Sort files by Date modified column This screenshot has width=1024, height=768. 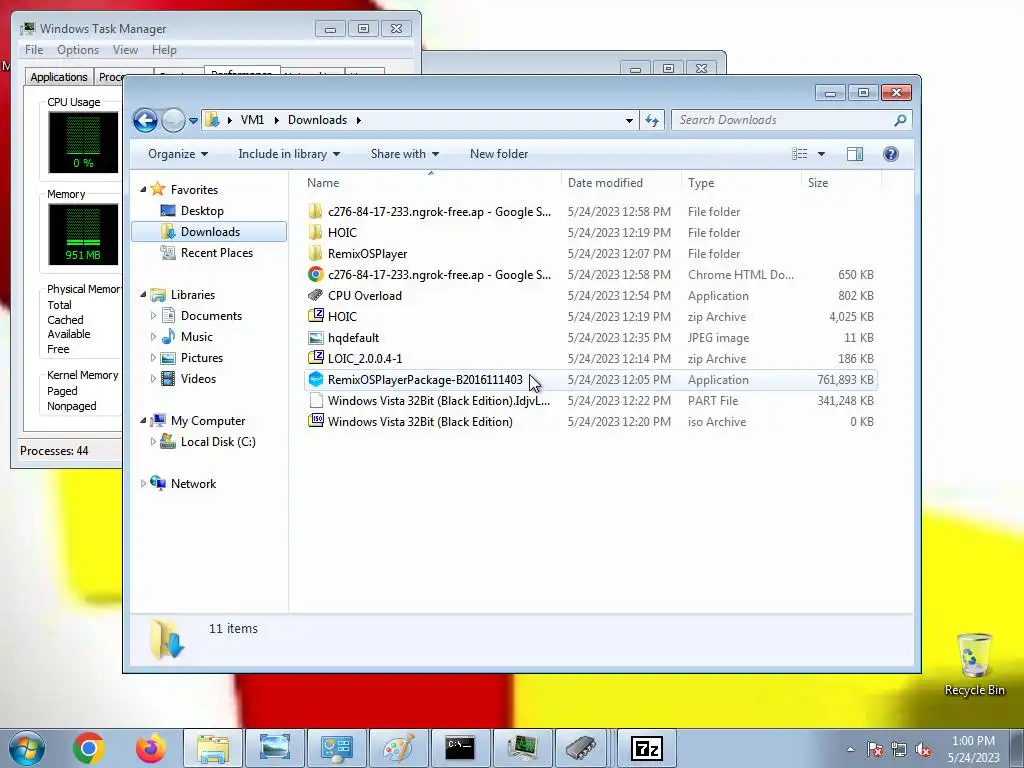coord(621,183)
